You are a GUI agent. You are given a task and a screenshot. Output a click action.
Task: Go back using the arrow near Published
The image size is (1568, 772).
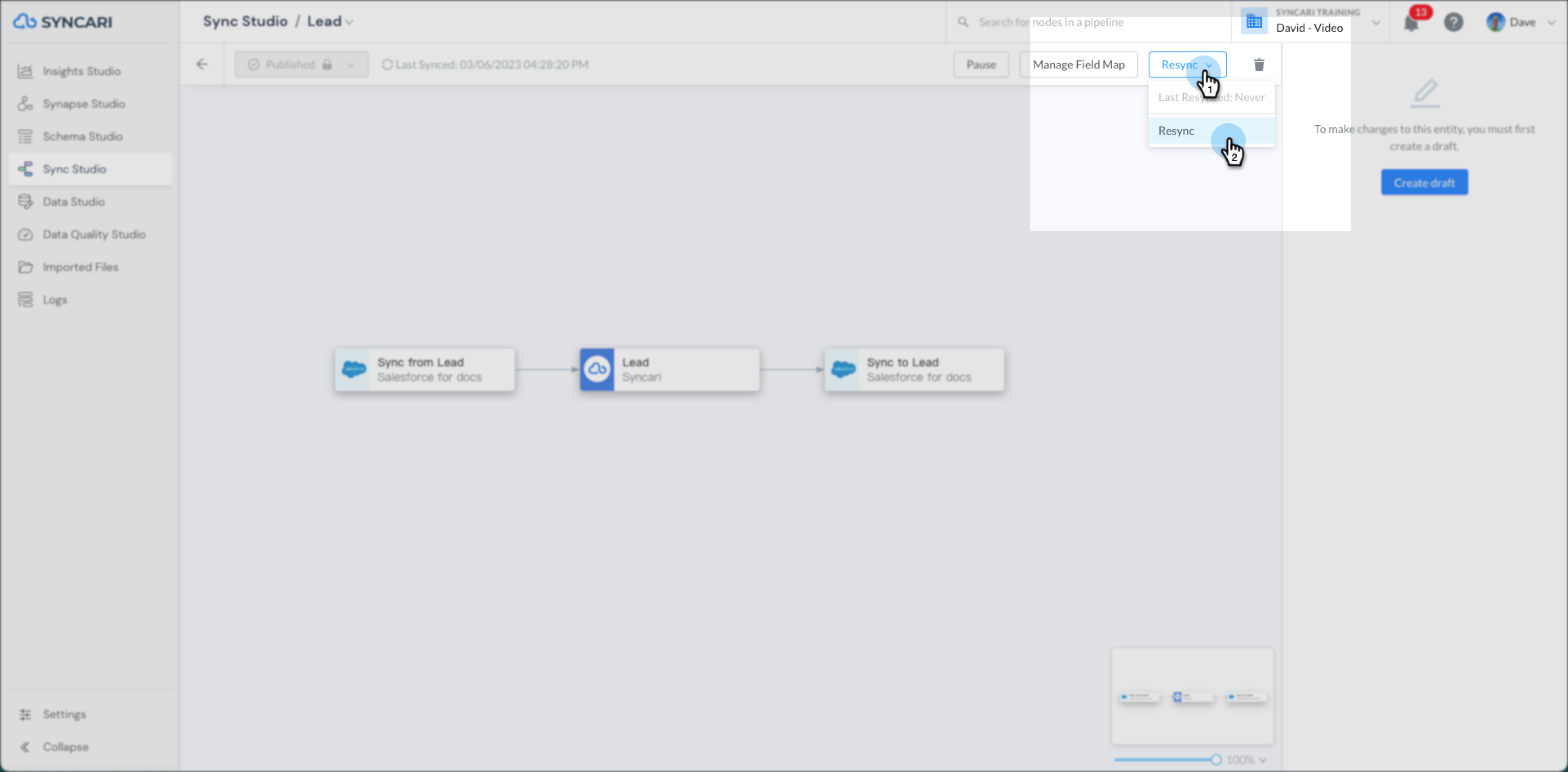click(x=202, y=64)
